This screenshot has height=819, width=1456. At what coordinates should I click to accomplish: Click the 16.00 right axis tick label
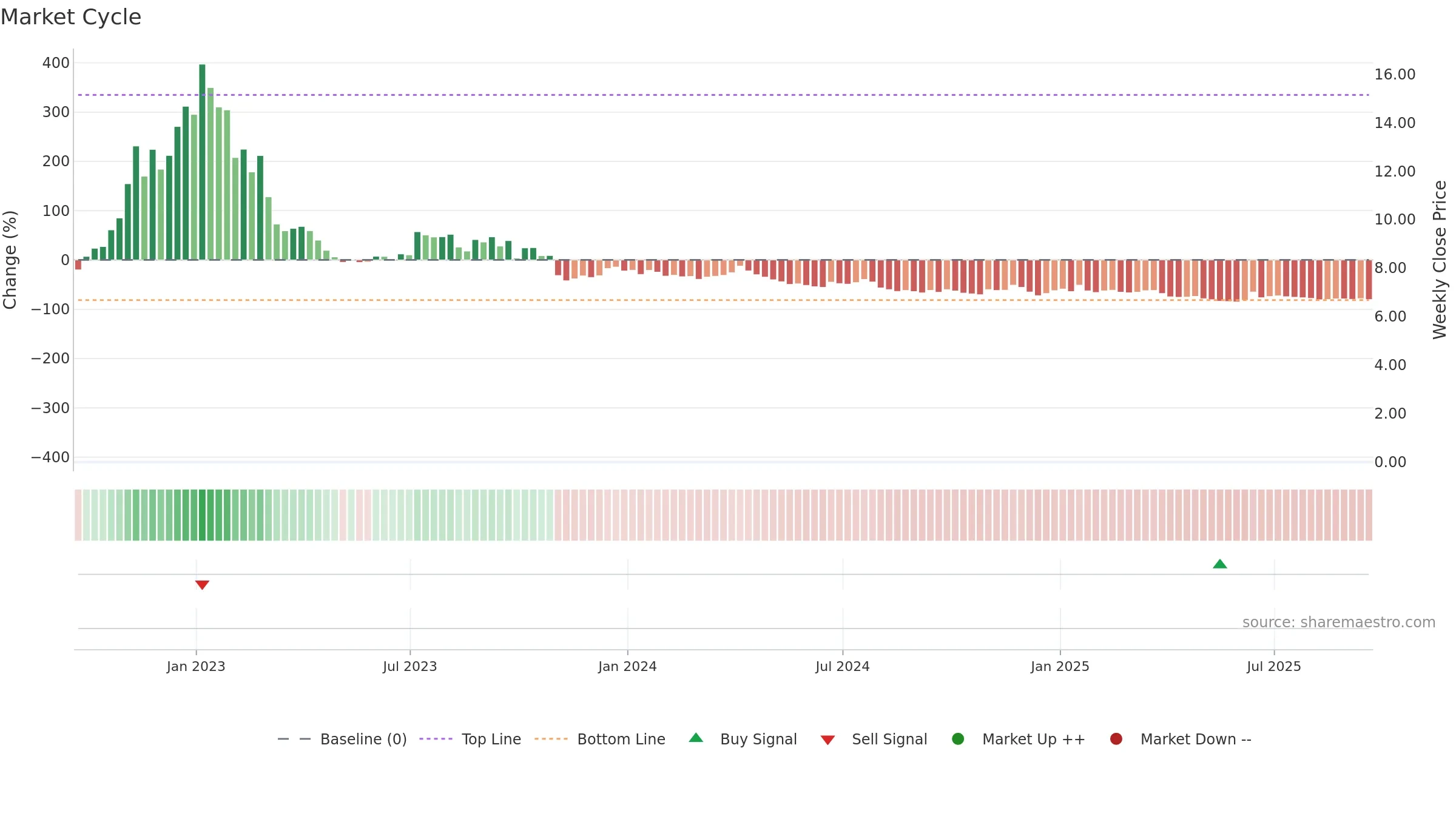tap(1395, 75)
